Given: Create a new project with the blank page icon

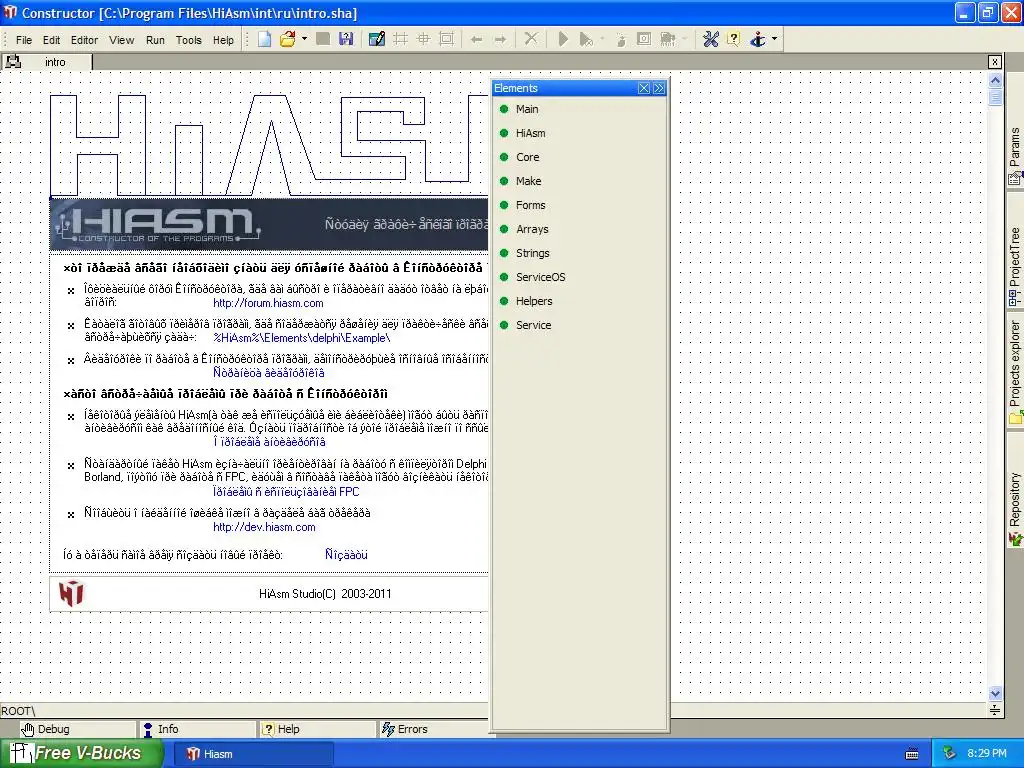Looking at the screenshot, I should point(264,39).
